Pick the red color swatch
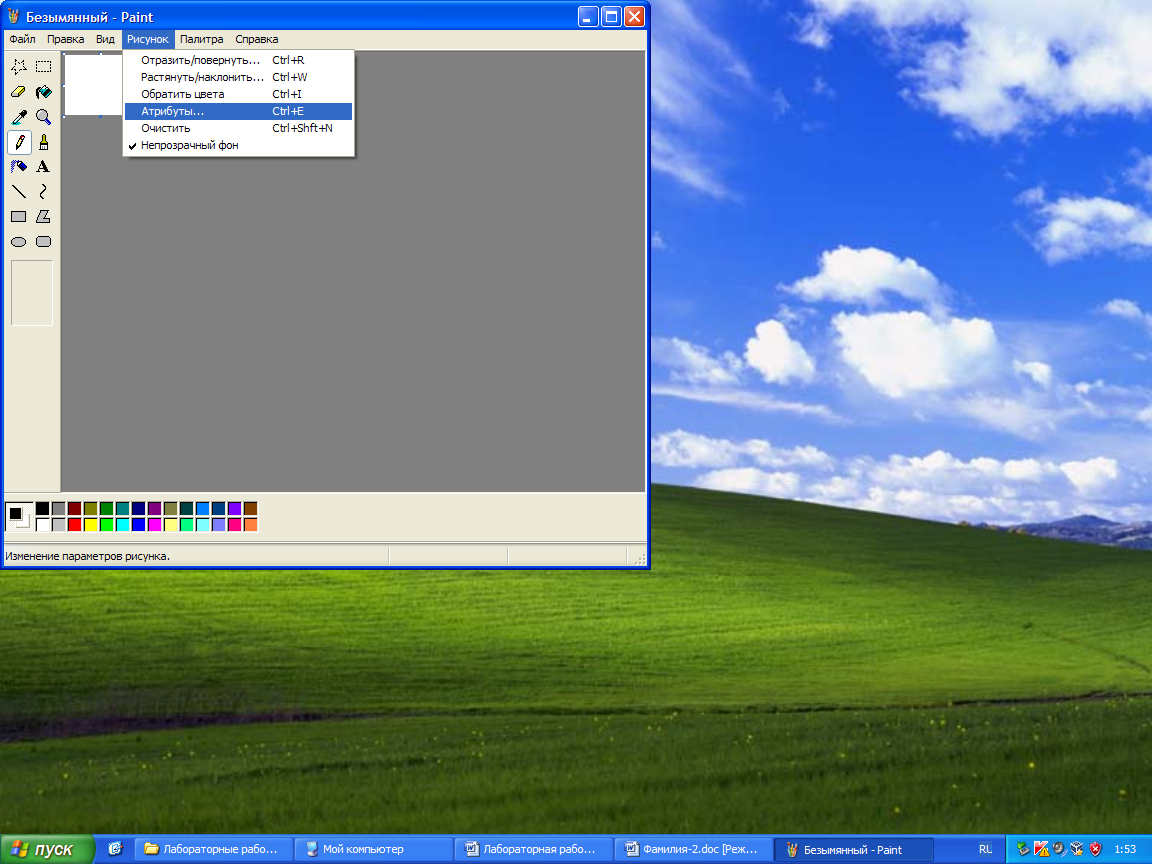1152x864 pixels. tap(74, 525)
